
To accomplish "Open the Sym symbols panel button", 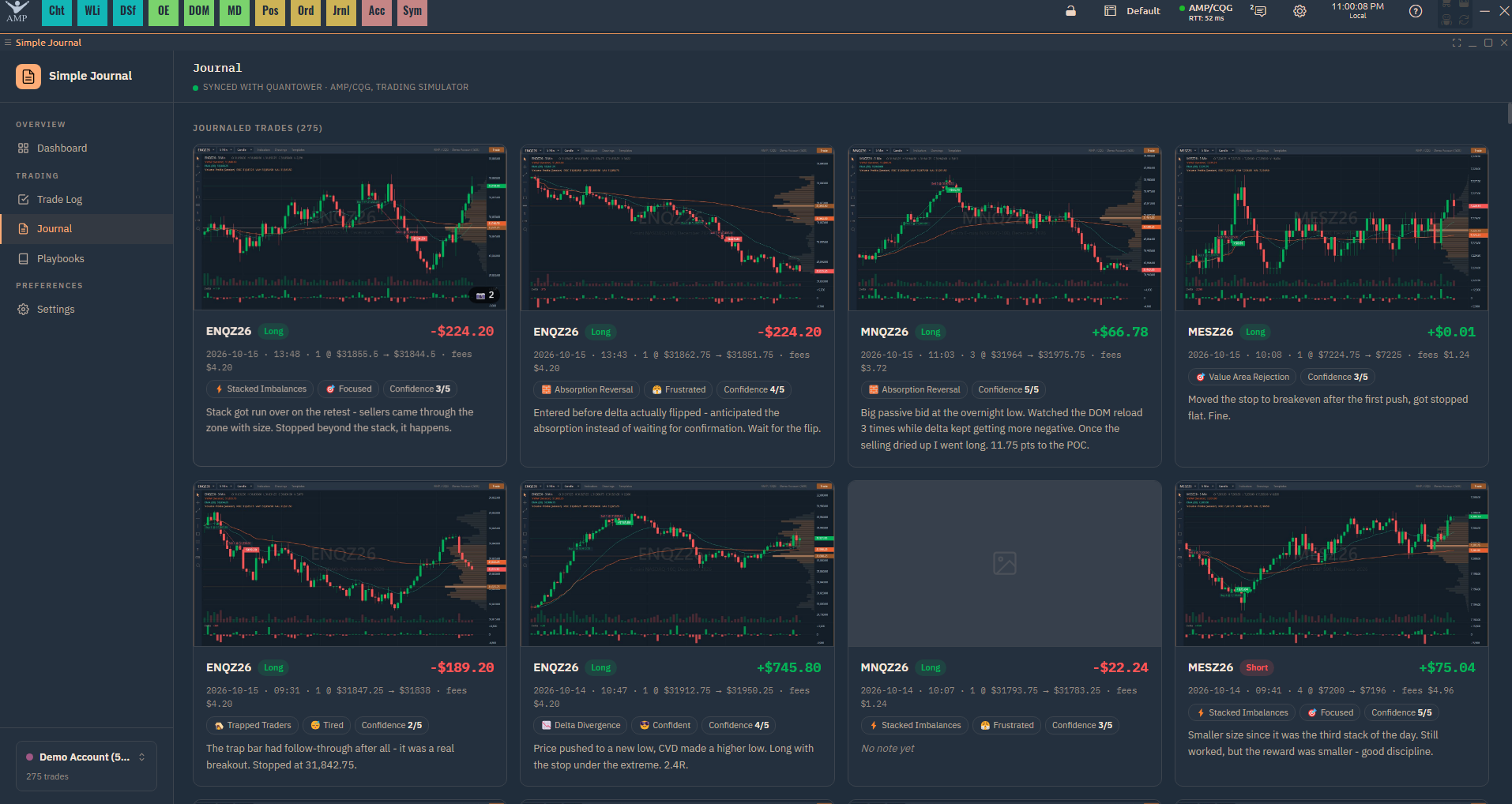I will (x=412, y=12).
